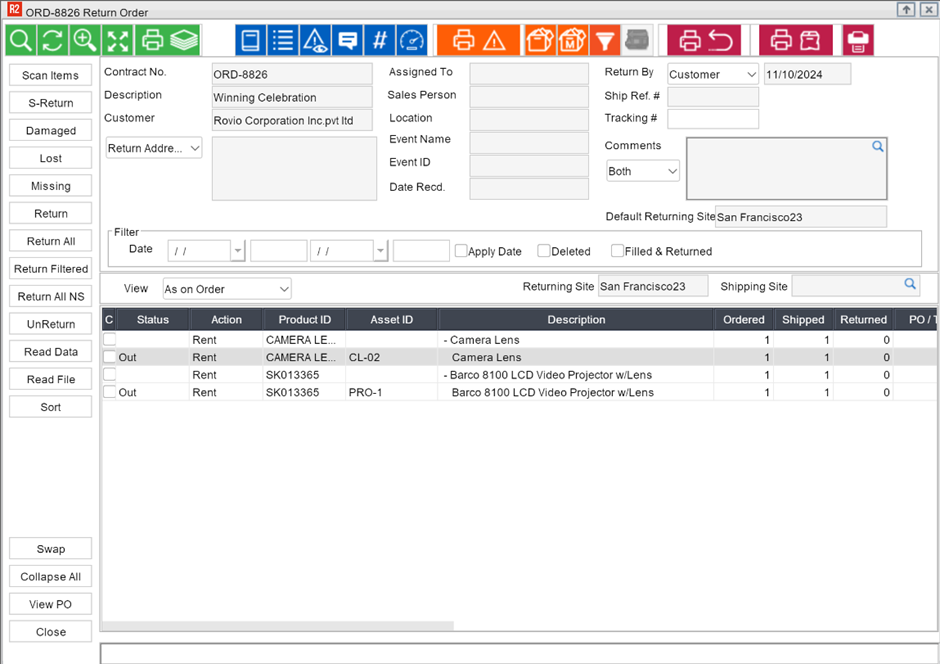
Task: Open the Comments Both dropdown
Action: [642, 171]
